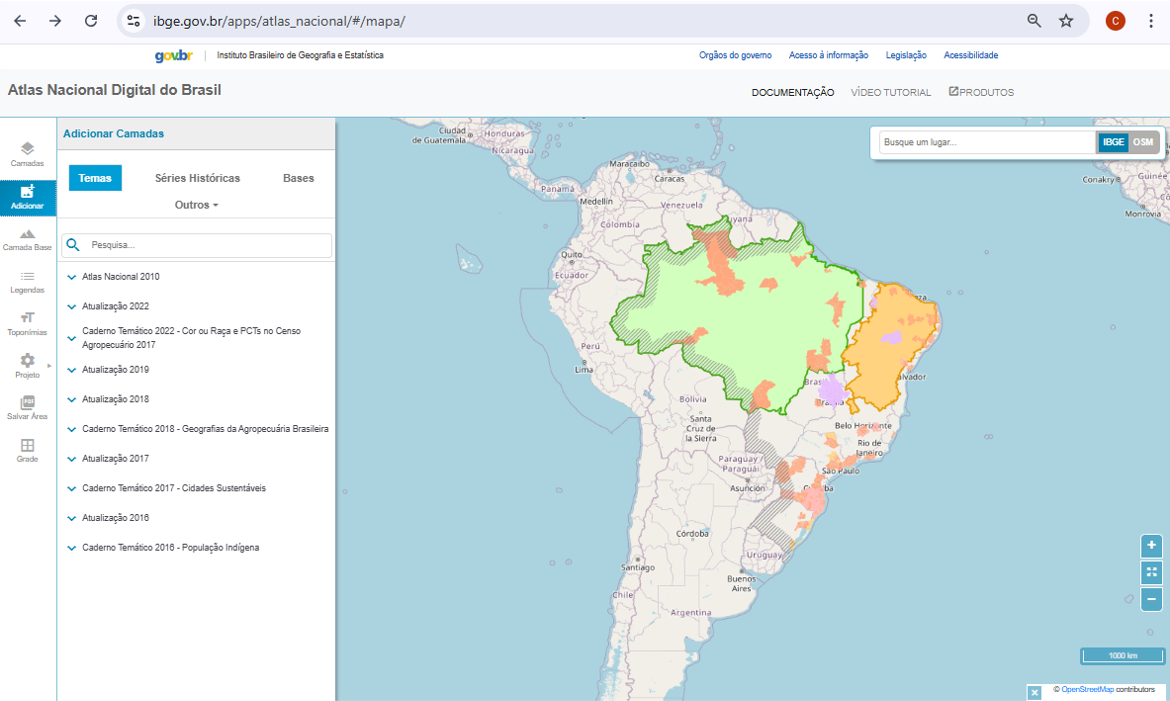Click the Camada Base sidebar icon

point(27,239)
